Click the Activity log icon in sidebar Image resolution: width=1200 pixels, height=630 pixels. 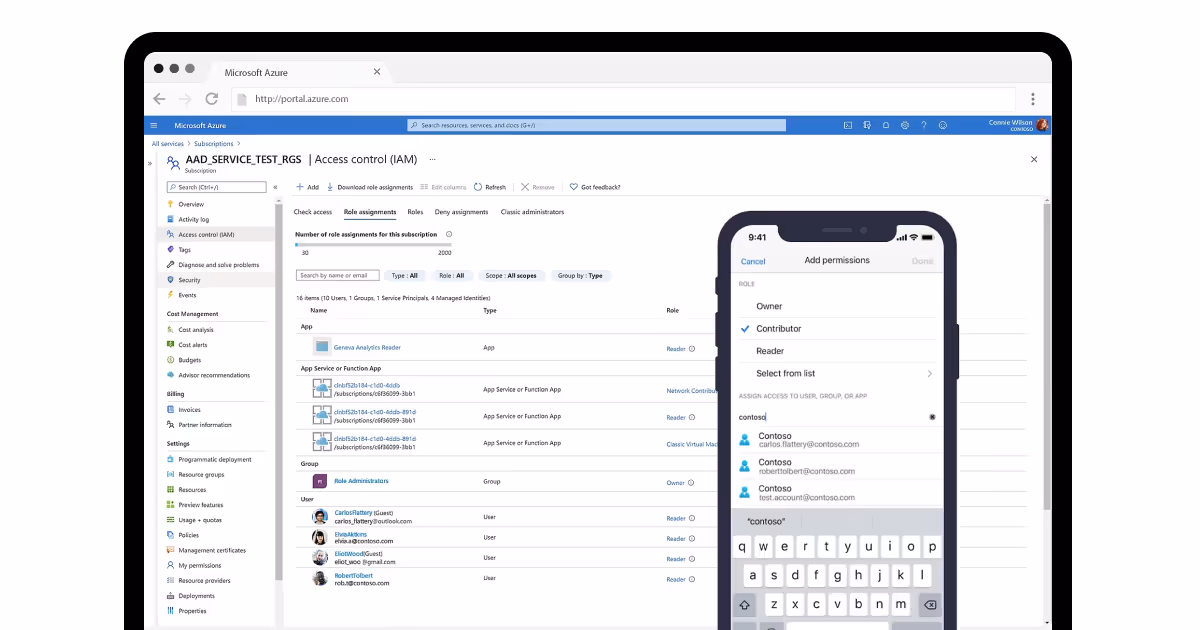coord(171,219)
